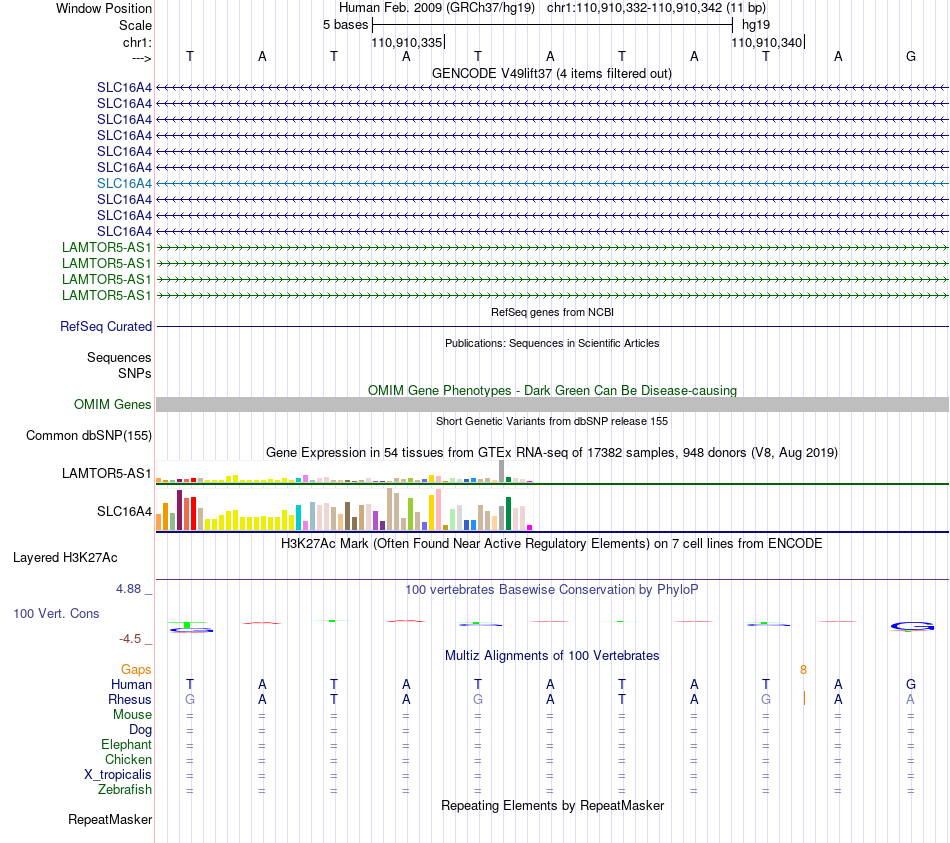Open the GTEx Gene Expression in 54 tissues title

(552, 453)
